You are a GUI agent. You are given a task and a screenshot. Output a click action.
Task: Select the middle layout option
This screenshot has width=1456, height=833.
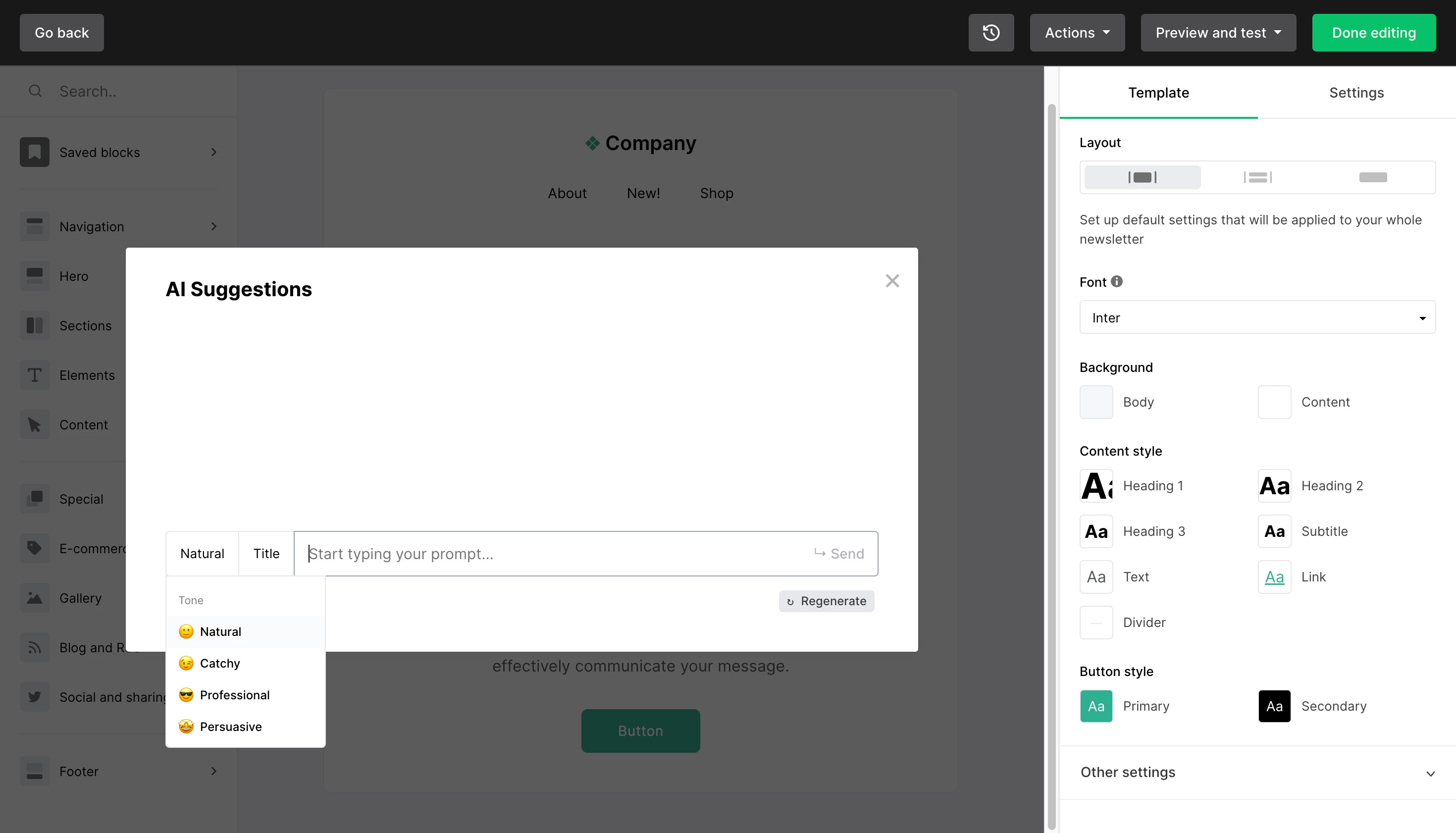click(1257, 177)
